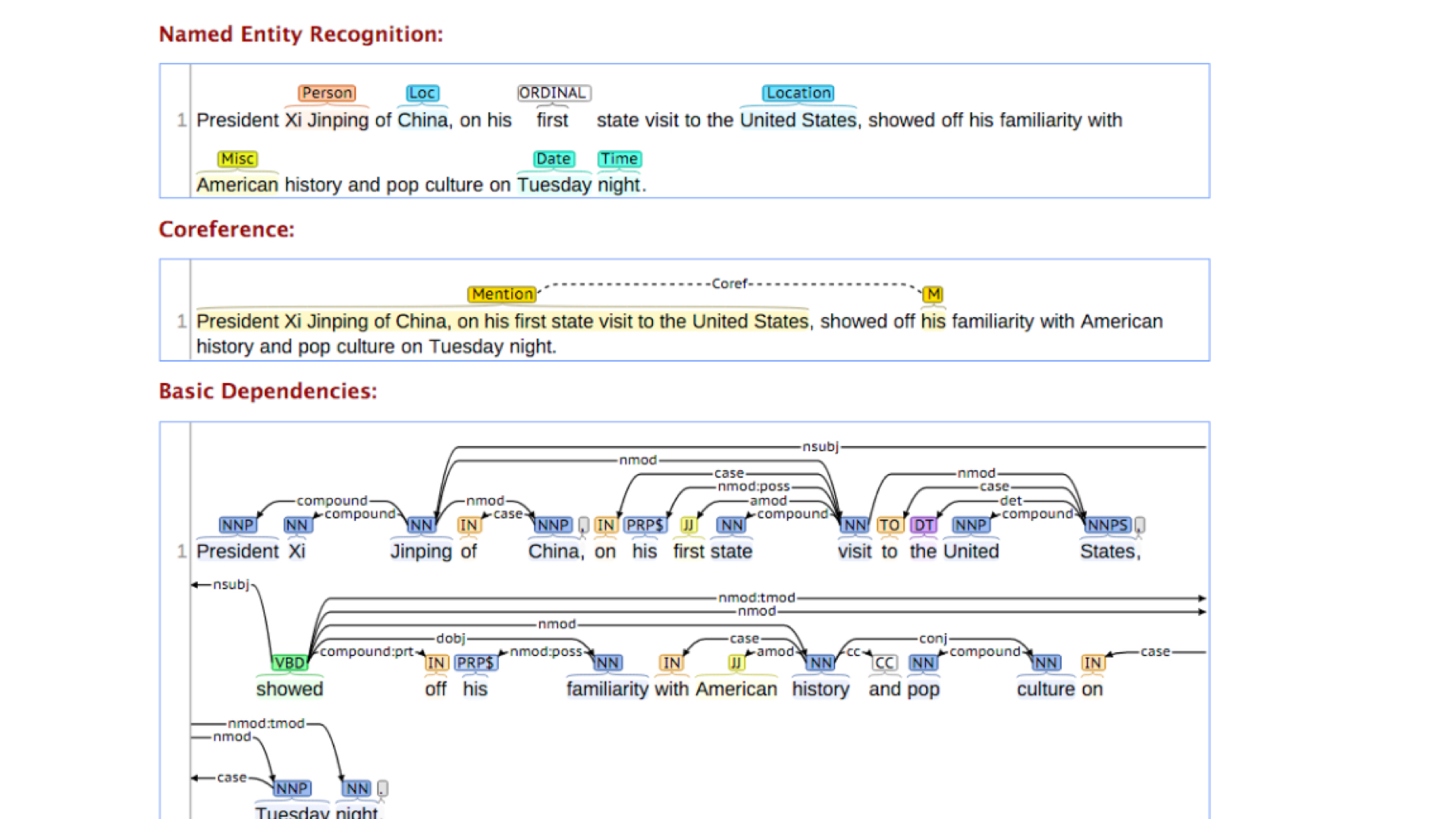Click the ORDINAL entity label
Image resolution: width=1456 pixels, height=819 pixels.
click(x=554, y=93)
